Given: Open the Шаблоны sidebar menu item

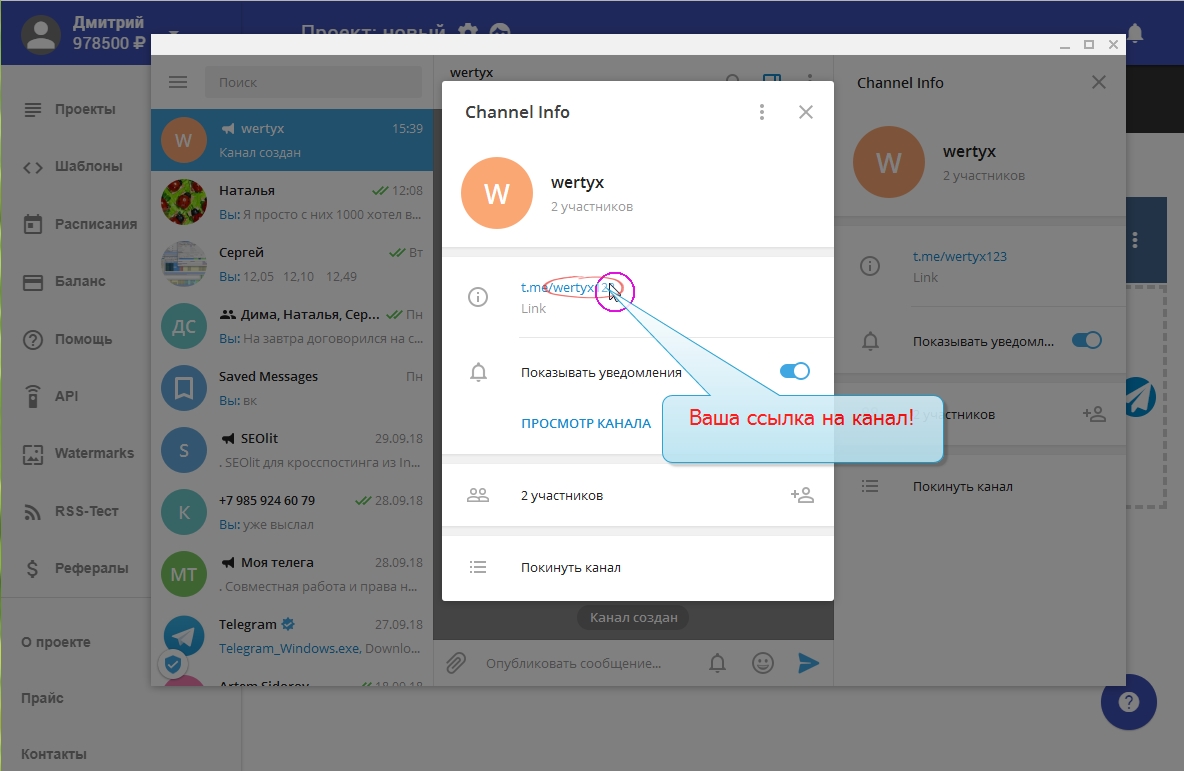Looking at the screenshot, I should (88, 166).
